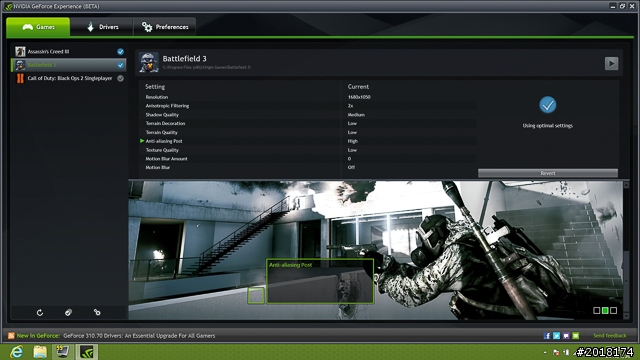Viewport: 640px width, 360px height.
Task: Select the Texture Quality setting row
Action: [x=308, y=150]
